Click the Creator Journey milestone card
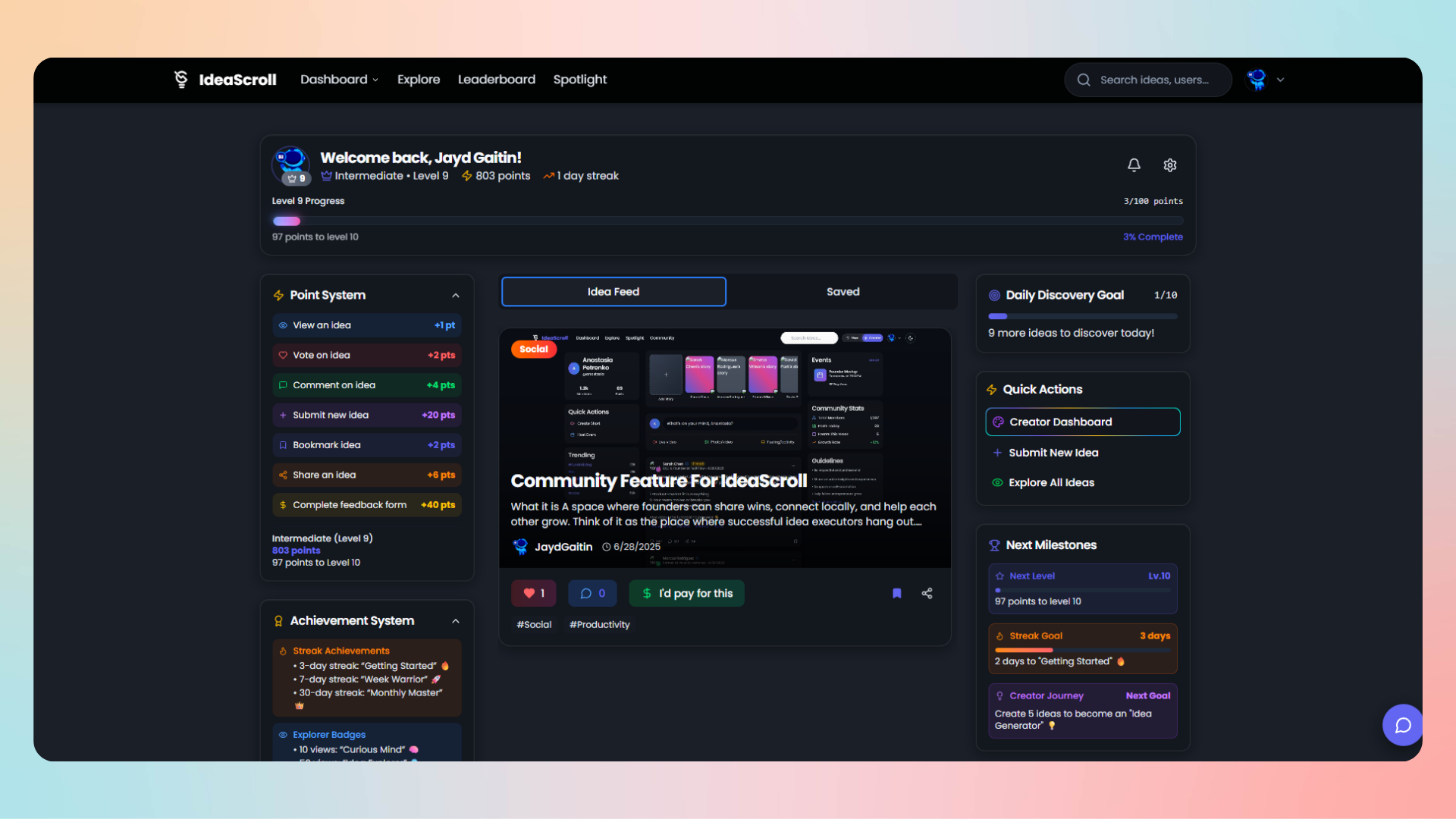 pos(1083,711)
